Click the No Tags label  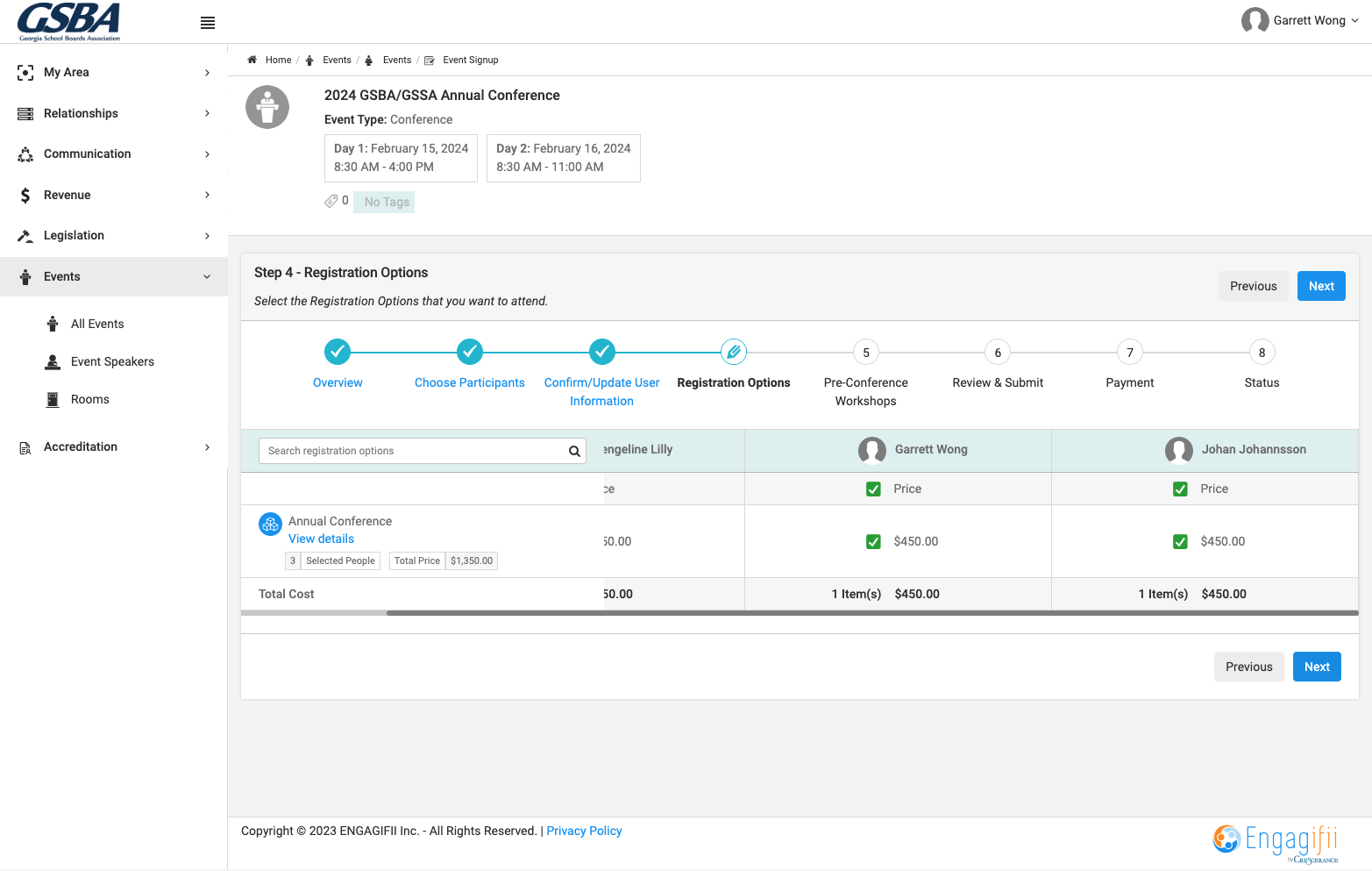coord(384,202)
